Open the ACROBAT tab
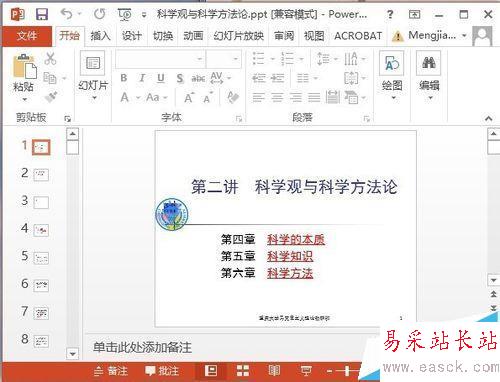Viewport: 500px width, 382px height. point(358,35)
